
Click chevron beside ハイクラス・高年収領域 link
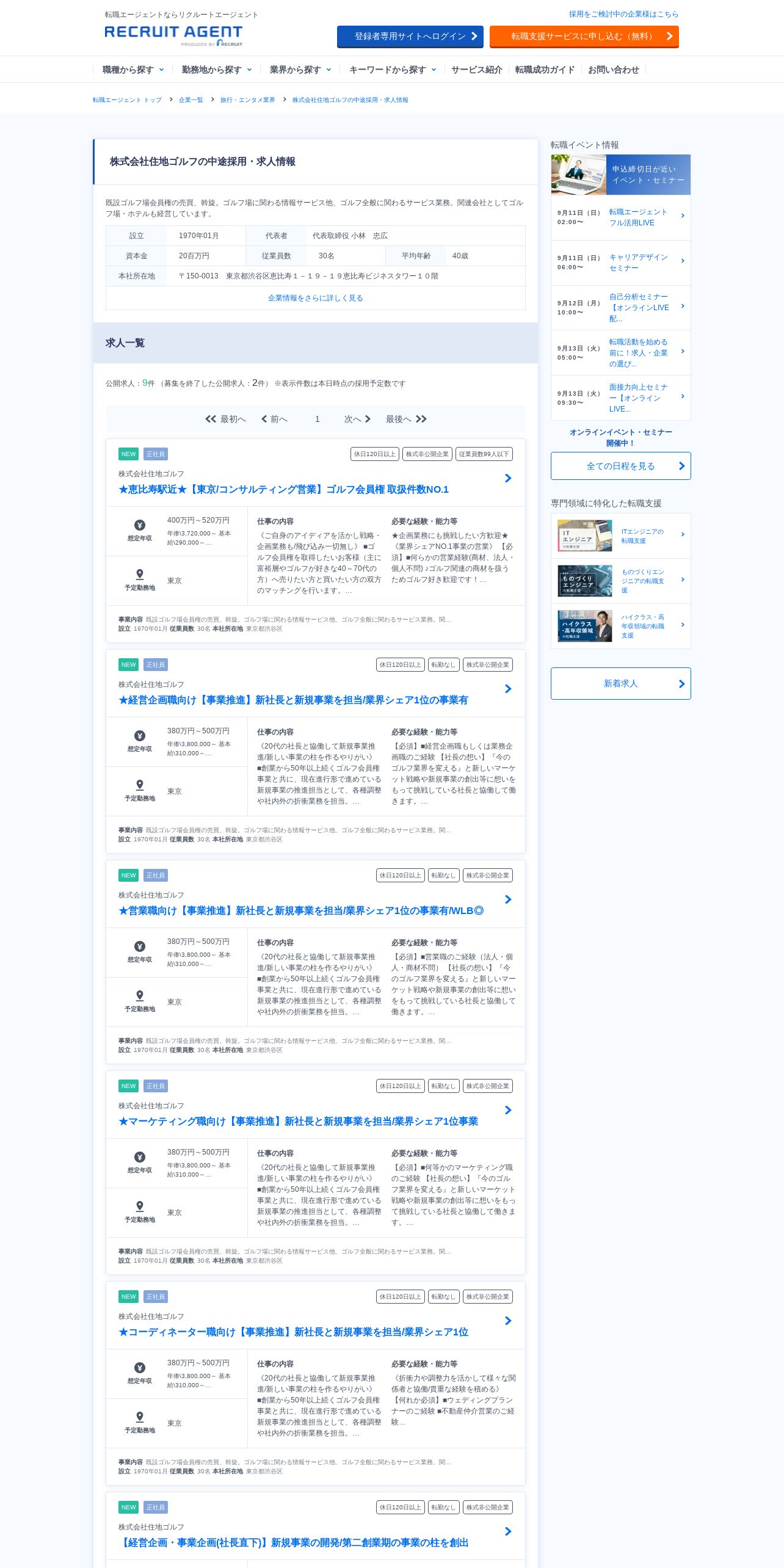pyautogui.click(x=683, y=625)
